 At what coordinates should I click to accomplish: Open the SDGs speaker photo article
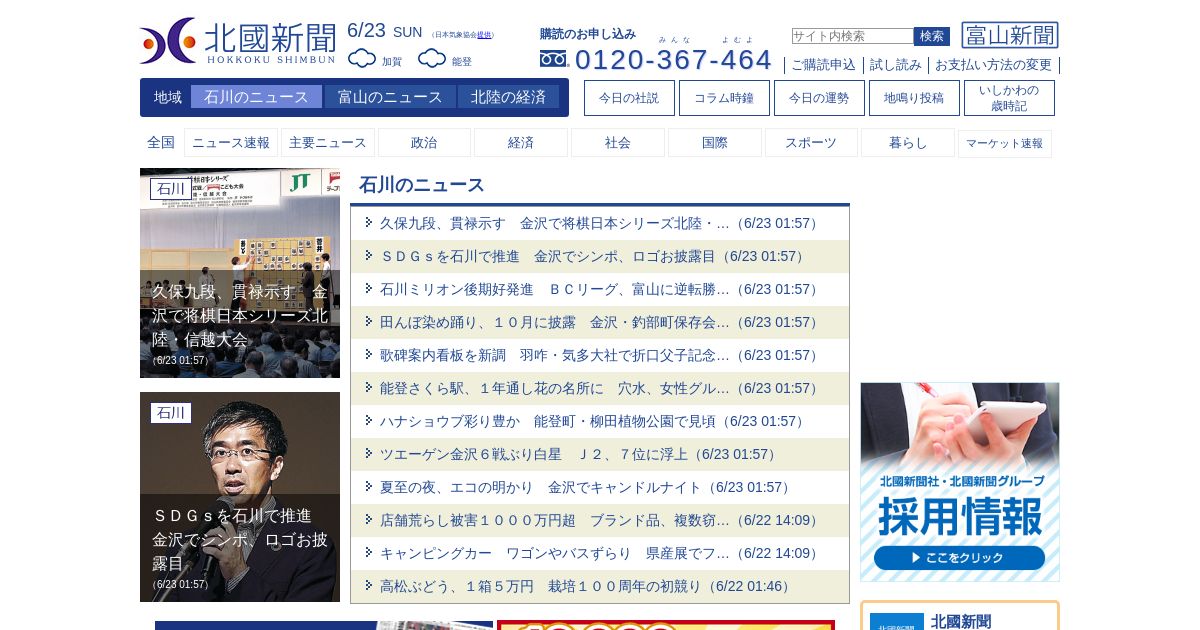coord(240,497)
